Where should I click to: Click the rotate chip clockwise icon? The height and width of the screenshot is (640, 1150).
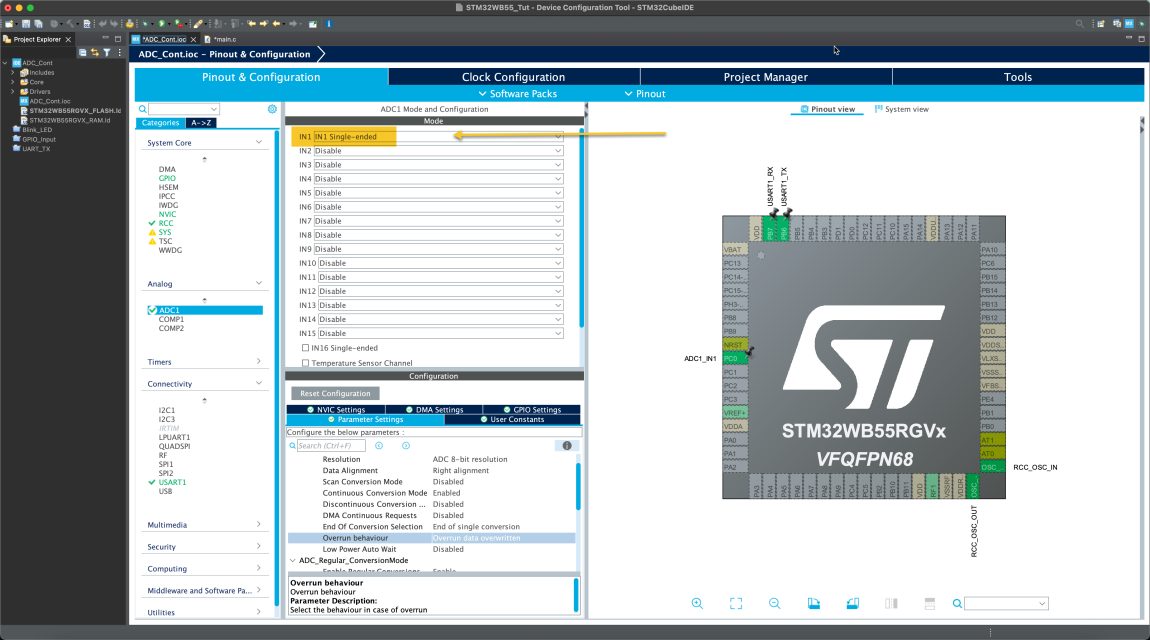813,603
